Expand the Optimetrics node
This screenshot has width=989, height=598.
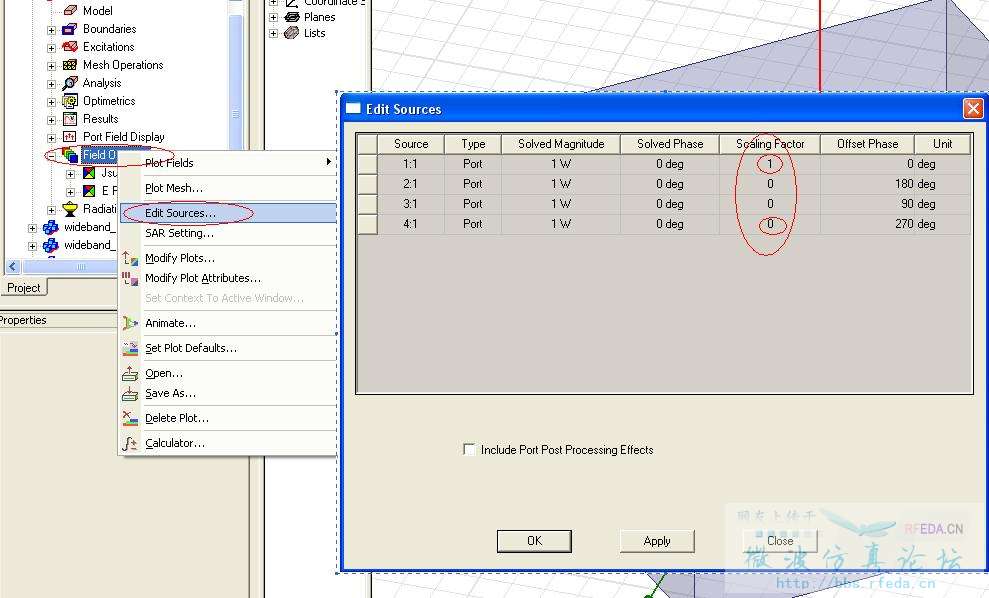52,102
